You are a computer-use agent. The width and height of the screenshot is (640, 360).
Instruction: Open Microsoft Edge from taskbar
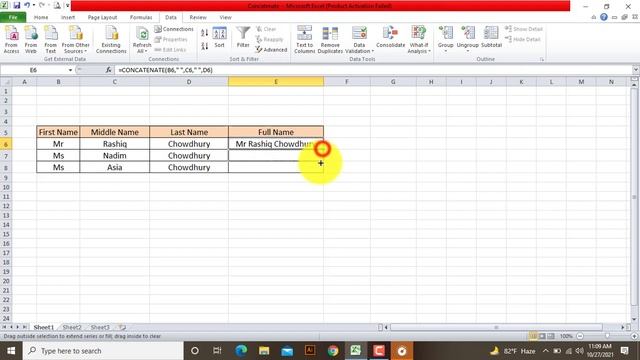tap(241, 351)
